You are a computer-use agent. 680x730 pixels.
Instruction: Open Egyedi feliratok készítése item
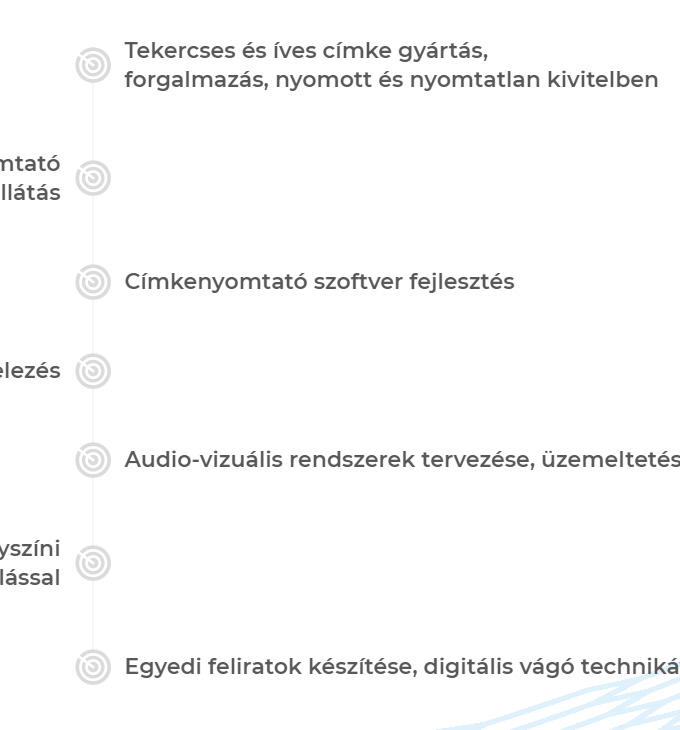[402, 667]
